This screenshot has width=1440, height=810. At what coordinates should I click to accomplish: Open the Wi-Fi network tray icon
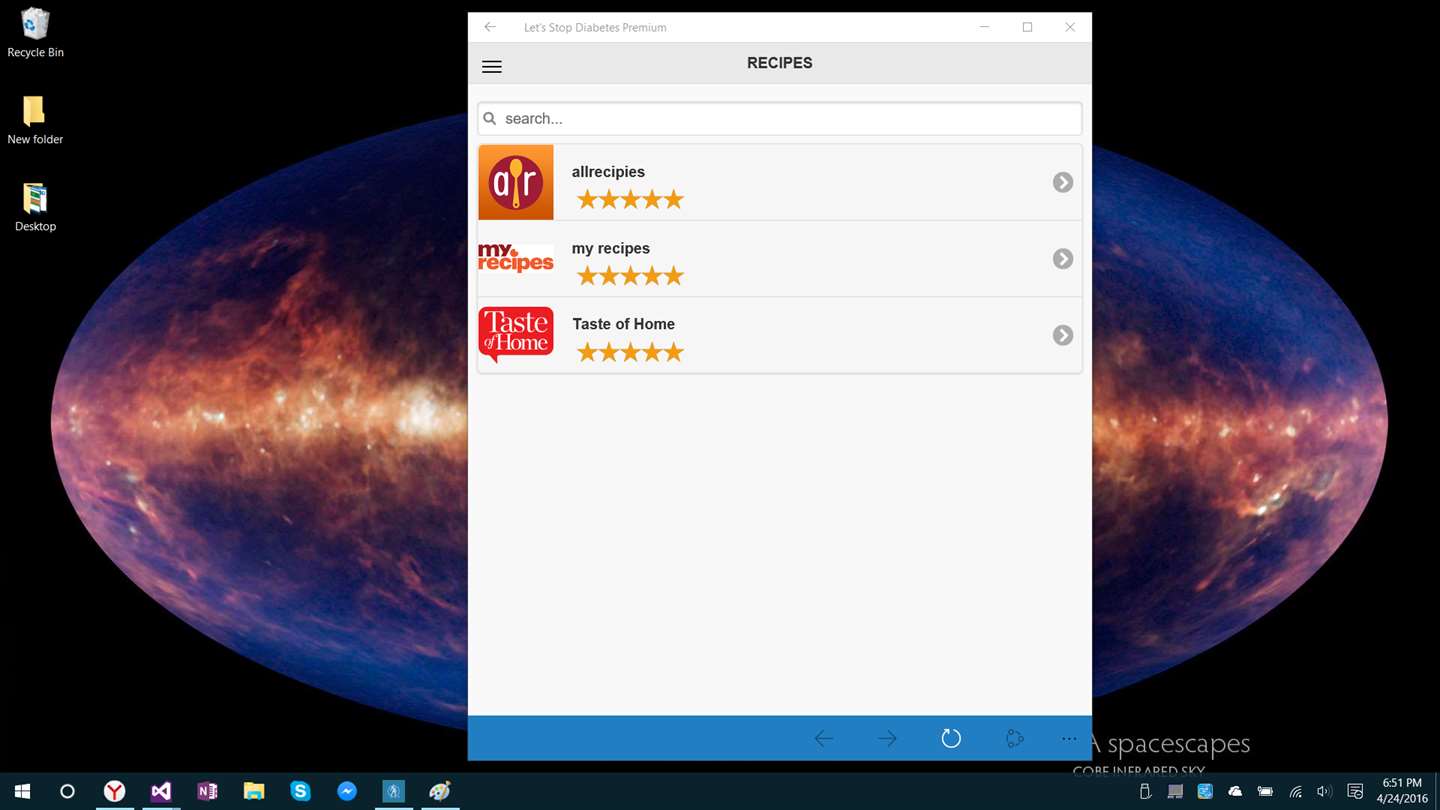tap(1296, 791)
